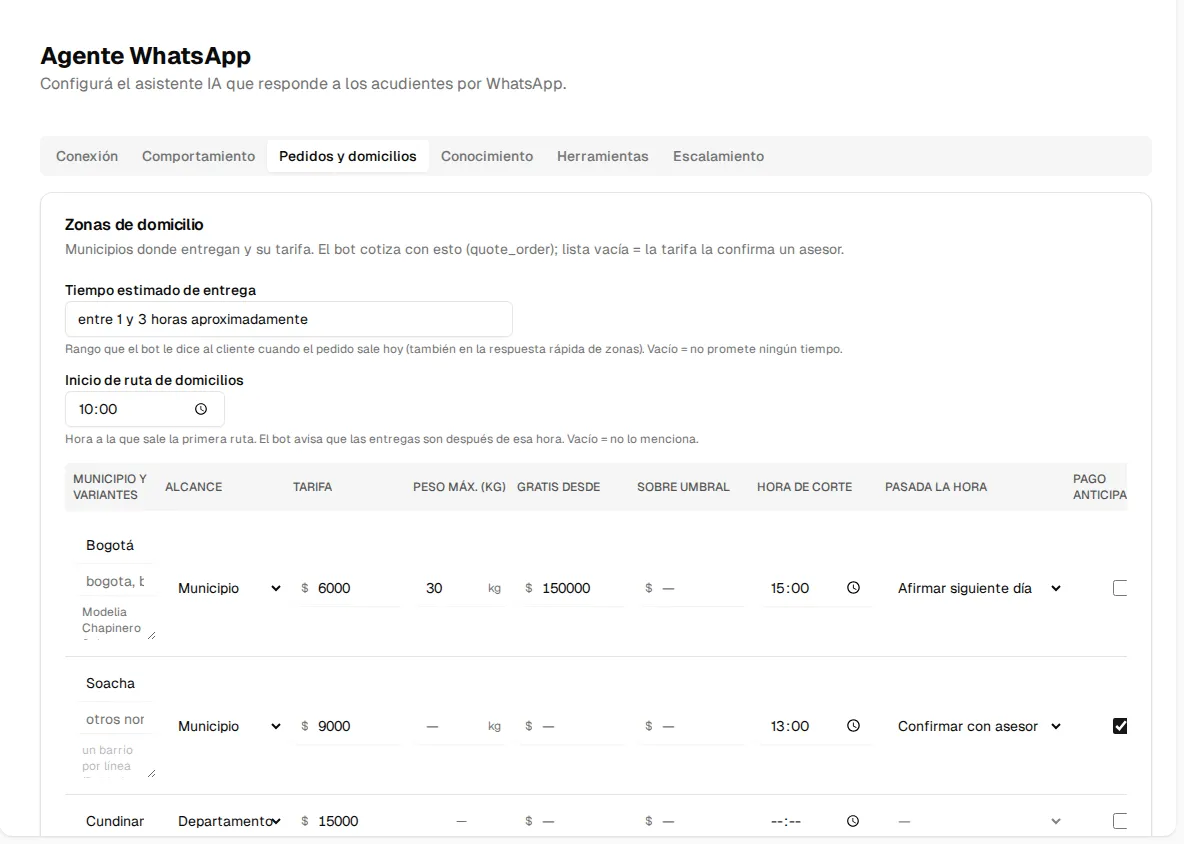Go to Herramientas tab
Screen dimensions: 1184x844
[x=603, y=156]
